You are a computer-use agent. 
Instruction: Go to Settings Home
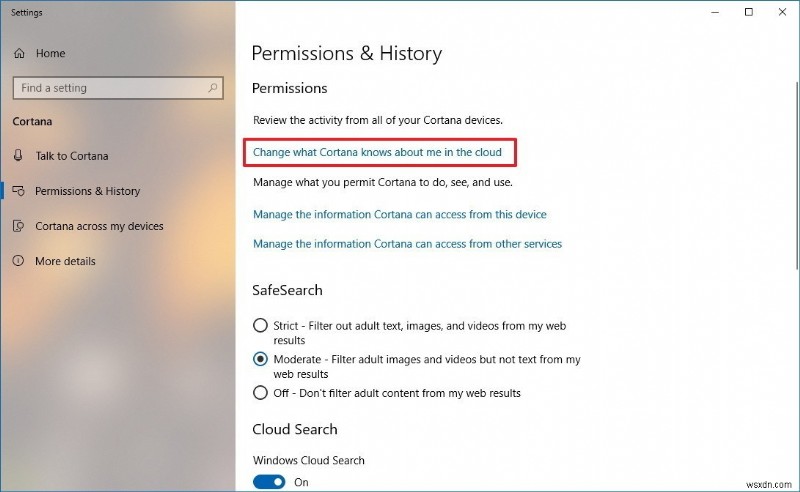50,53
